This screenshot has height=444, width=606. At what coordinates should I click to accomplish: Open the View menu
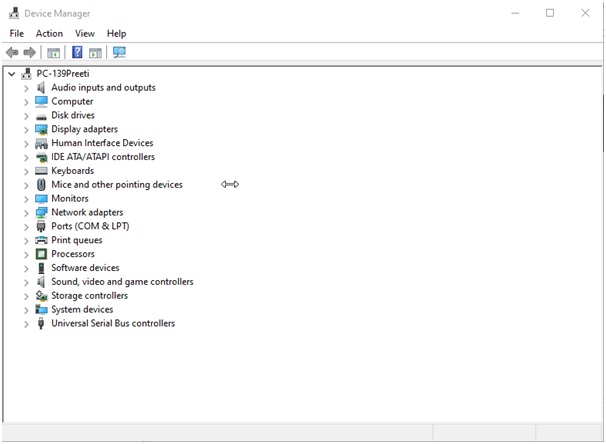(x=85, y=34)
